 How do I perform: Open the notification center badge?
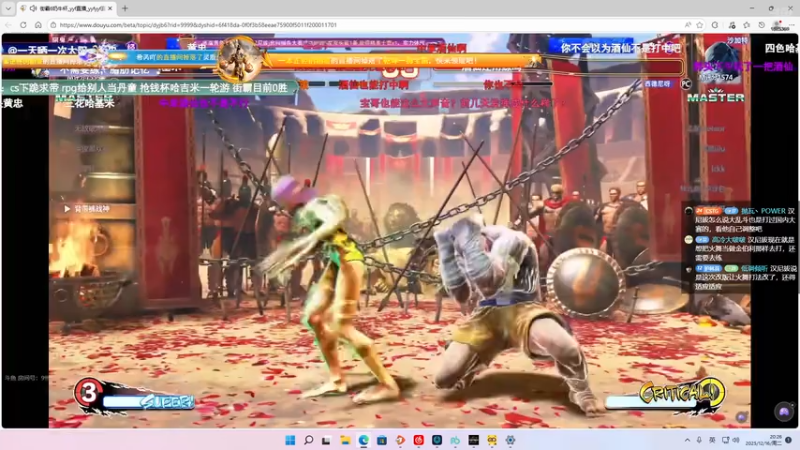point(789,440)
